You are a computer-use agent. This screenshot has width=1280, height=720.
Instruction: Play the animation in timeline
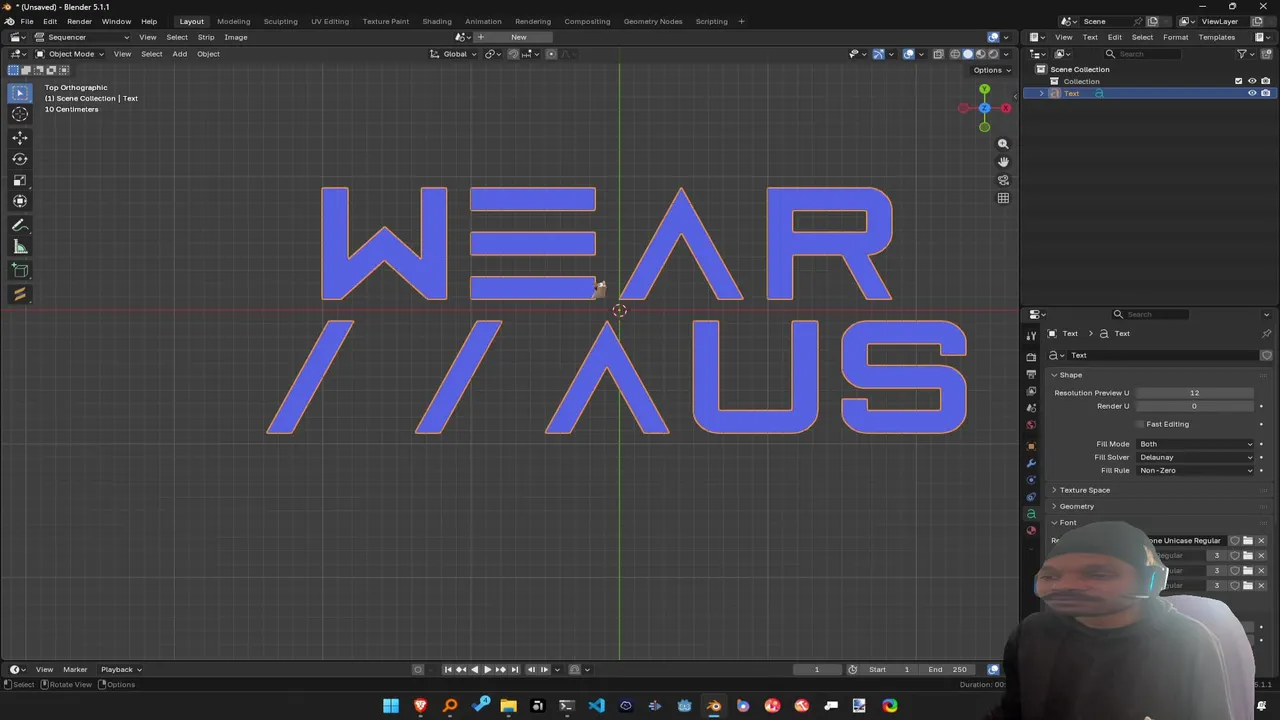(487, 669)
